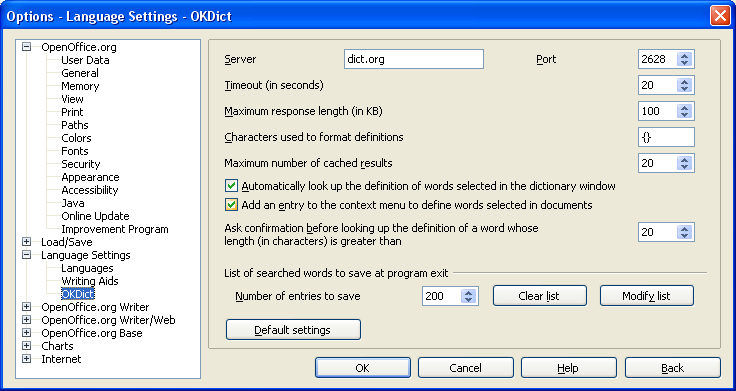
Task: Select the Languages entry
Action: click(x=87, y=268)
